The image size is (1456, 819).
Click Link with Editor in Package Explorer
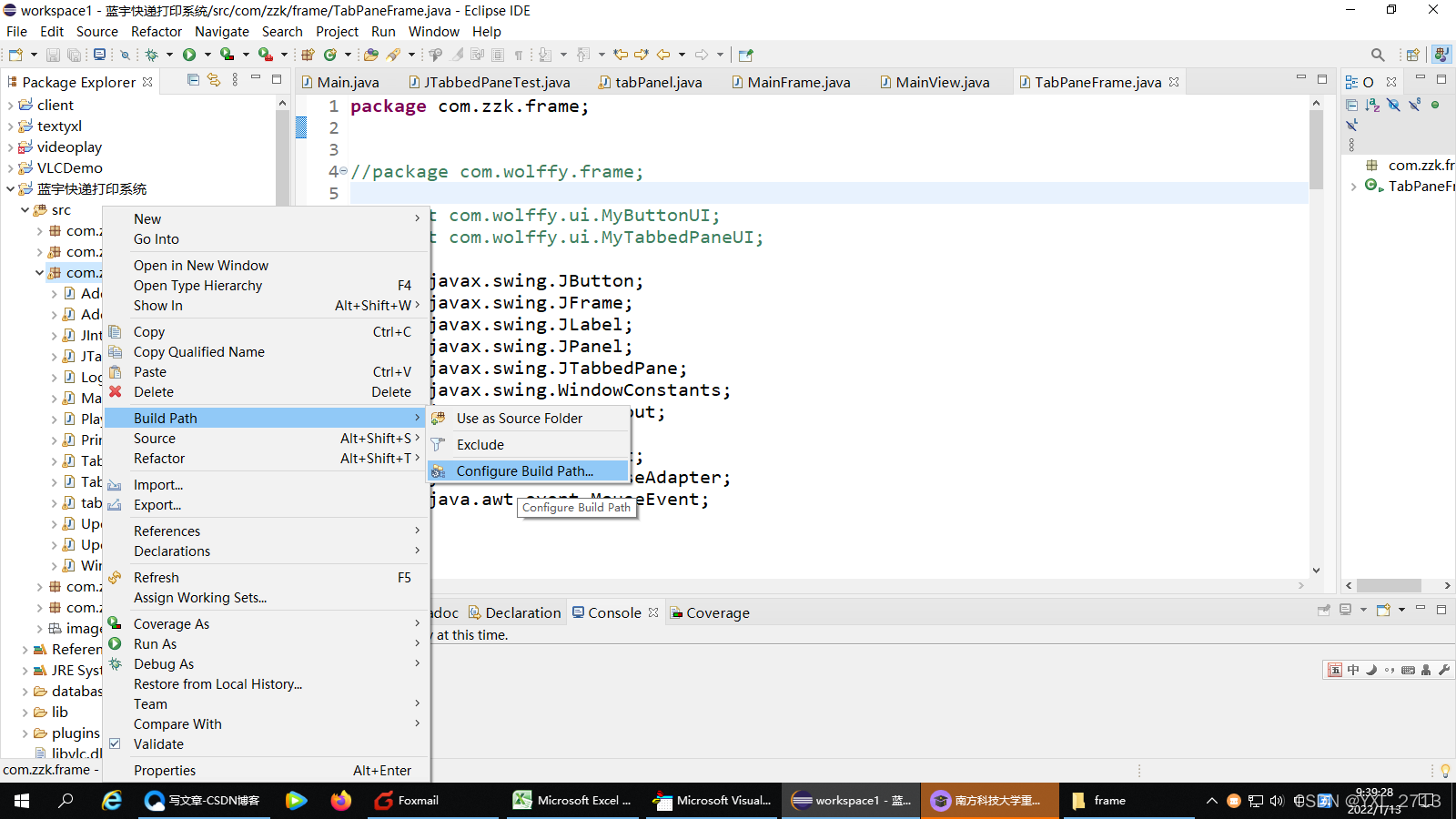pos(214,81)
